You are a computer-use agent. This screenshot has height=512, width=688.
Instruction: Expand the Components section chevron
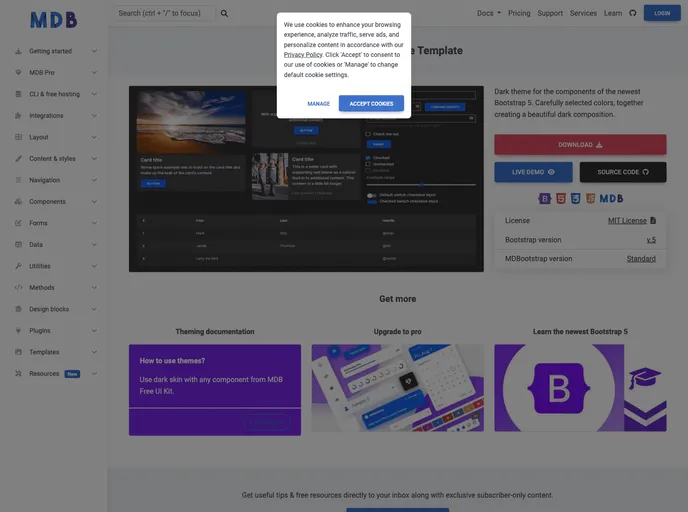click(x=94, y=202)
